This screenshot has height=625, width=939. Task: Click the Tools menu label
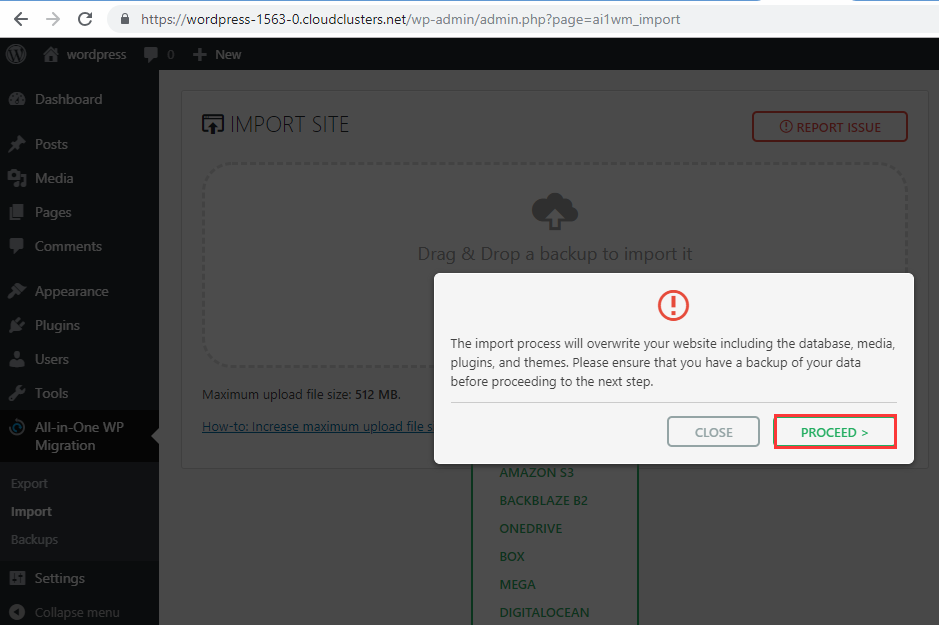[52, 393]
